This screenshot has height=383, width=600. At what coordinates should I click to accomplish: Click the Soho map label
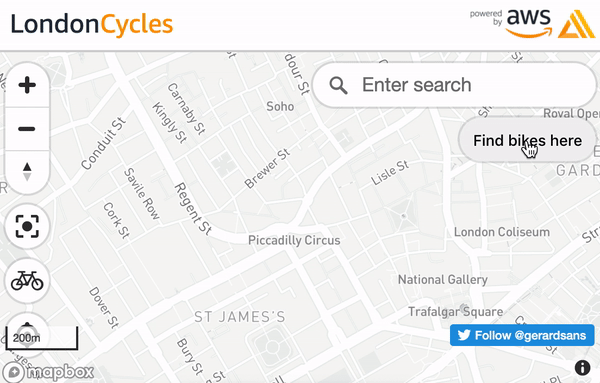(x=280, y=106)
